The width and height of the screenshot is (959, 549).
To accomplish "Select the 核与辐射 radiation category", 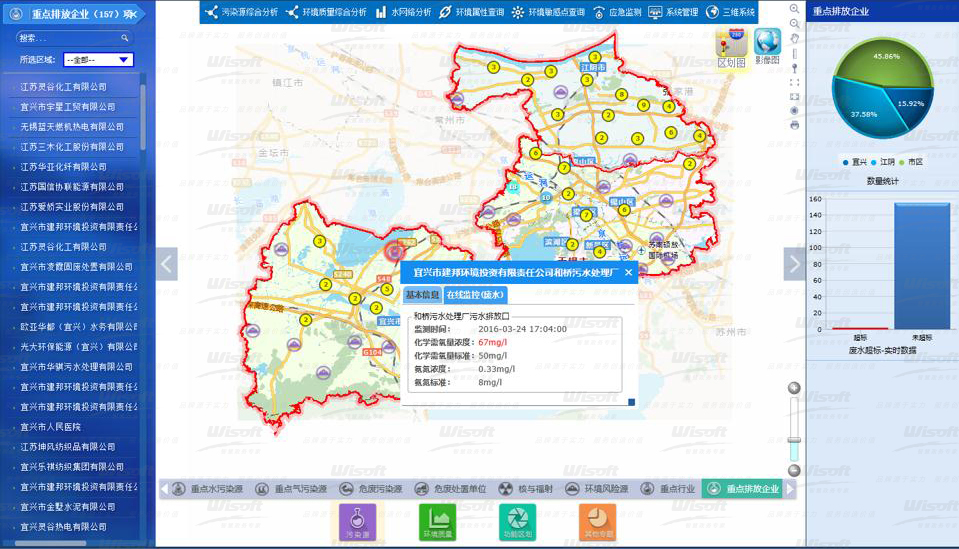I will [520, 489].
